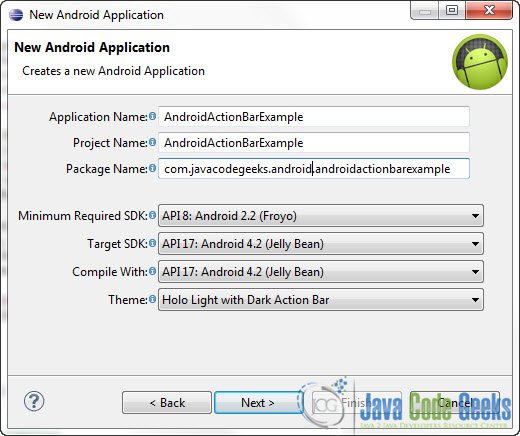Maximize the New Android Application window
520x436 pixels.
(452, 10)
